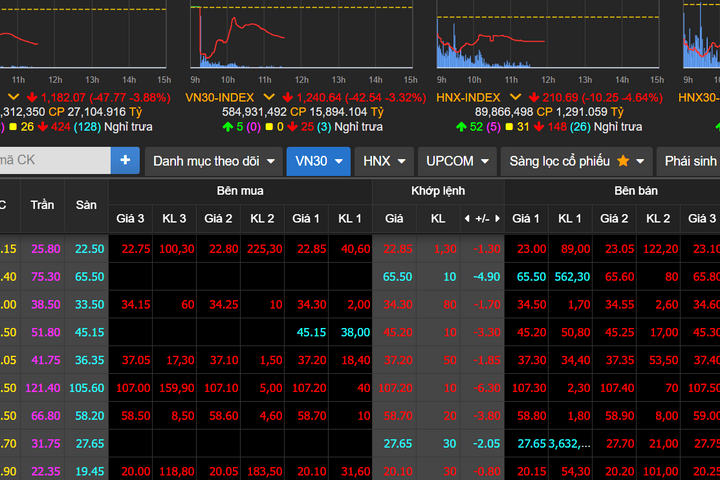Click the Giá 1 header under Bên mua

(306, 219)
